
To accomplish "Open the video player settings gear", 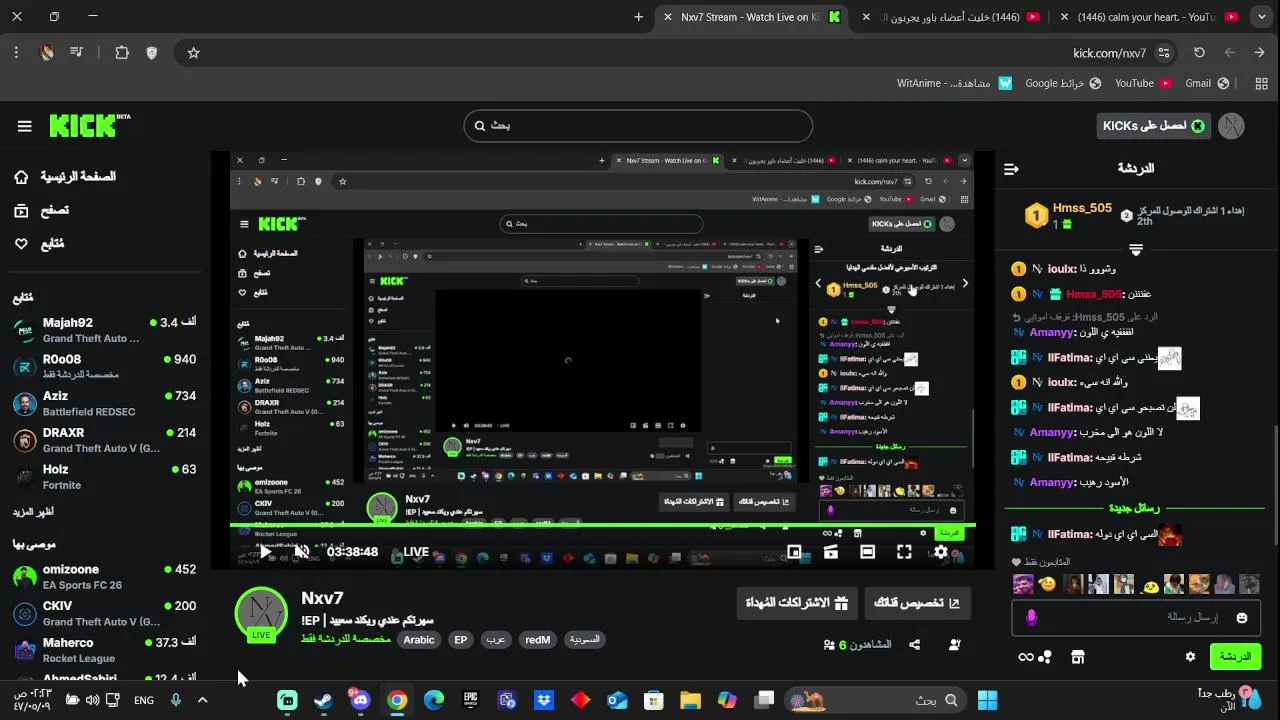I will click(x=941, y=552).
